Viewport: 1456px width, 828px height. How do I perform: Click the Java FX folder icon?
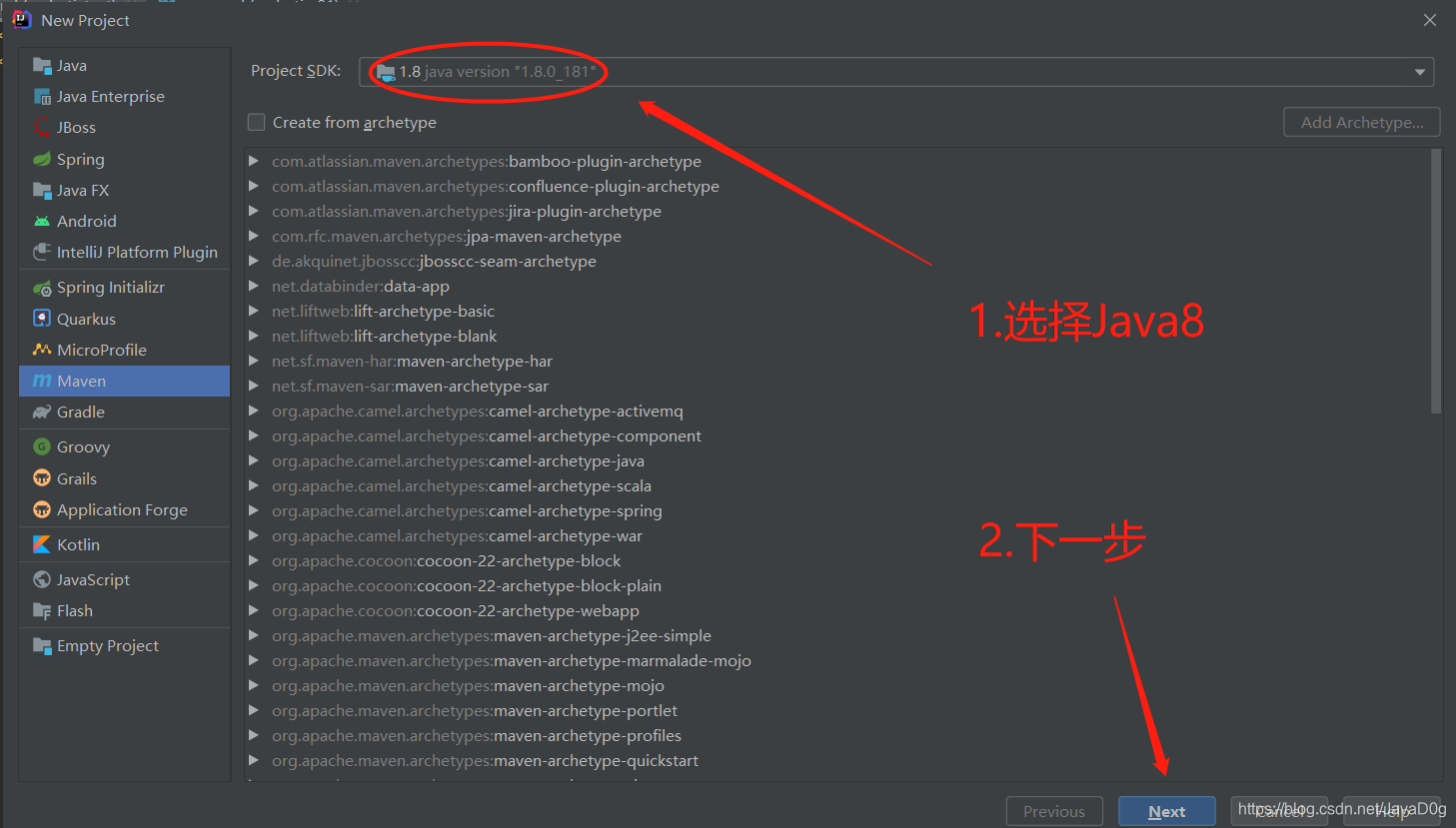(42, 190)
